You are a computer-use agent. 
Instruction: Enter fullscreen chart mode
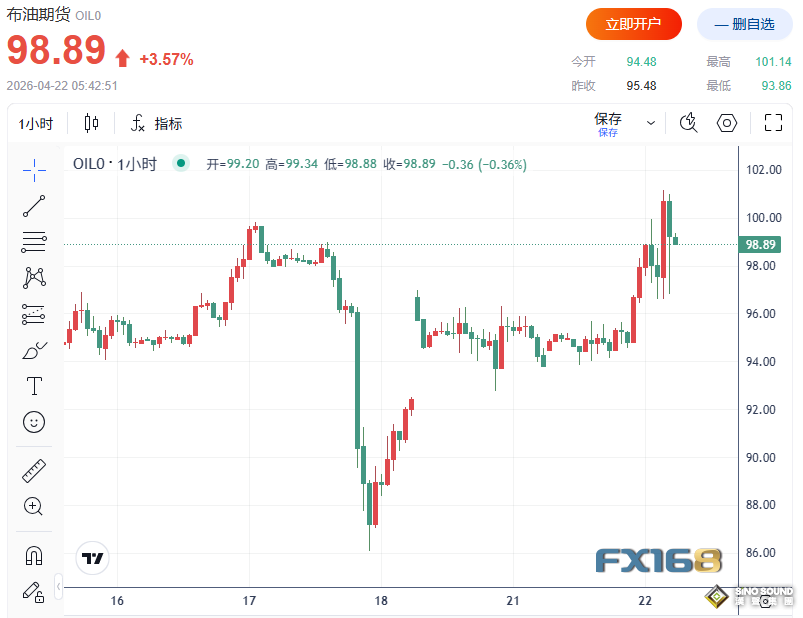coord(773,123)
